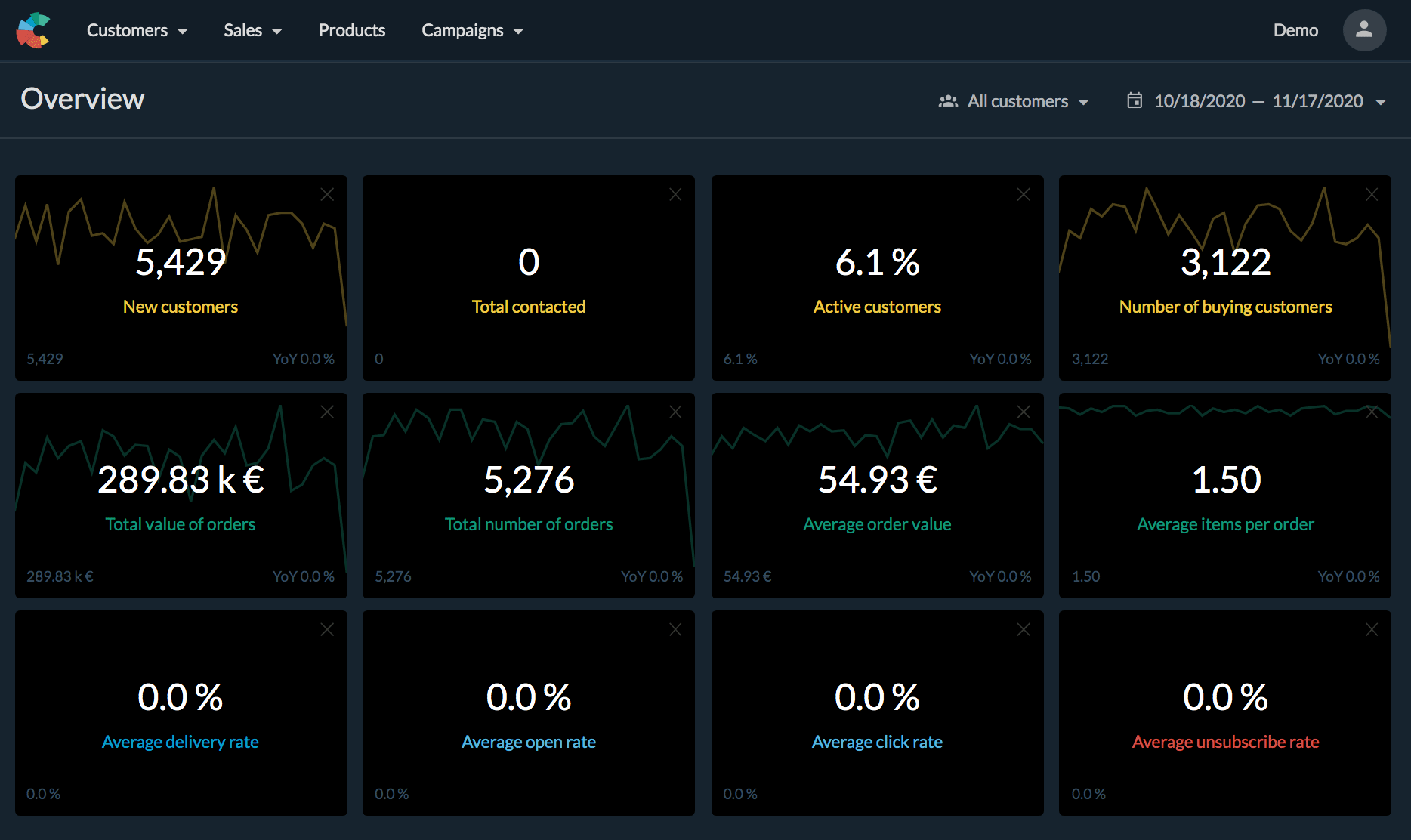Open the user profile avatar icon
This screenshot has width=1411, height=840.
tap(1364, 30)
